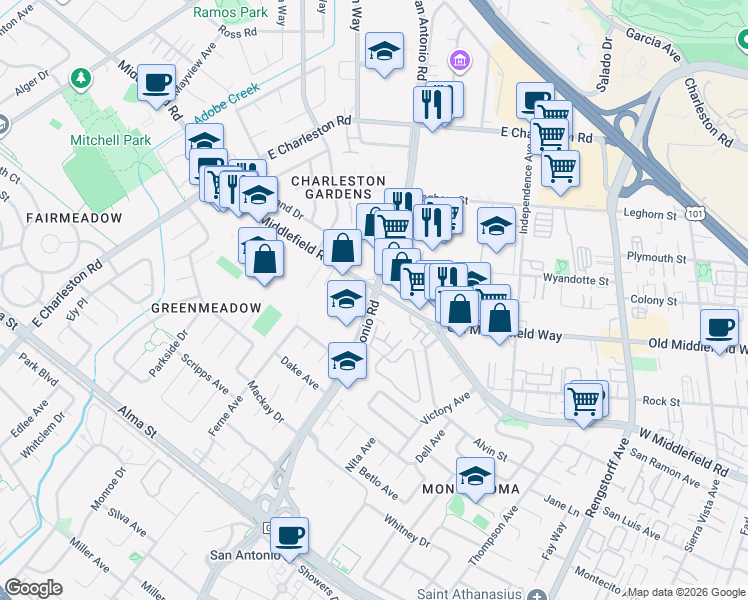Image resolution: width=748 pixels, height=600 pixels.
Task: Click the Wyandotte St label
Action: point(576,279)
